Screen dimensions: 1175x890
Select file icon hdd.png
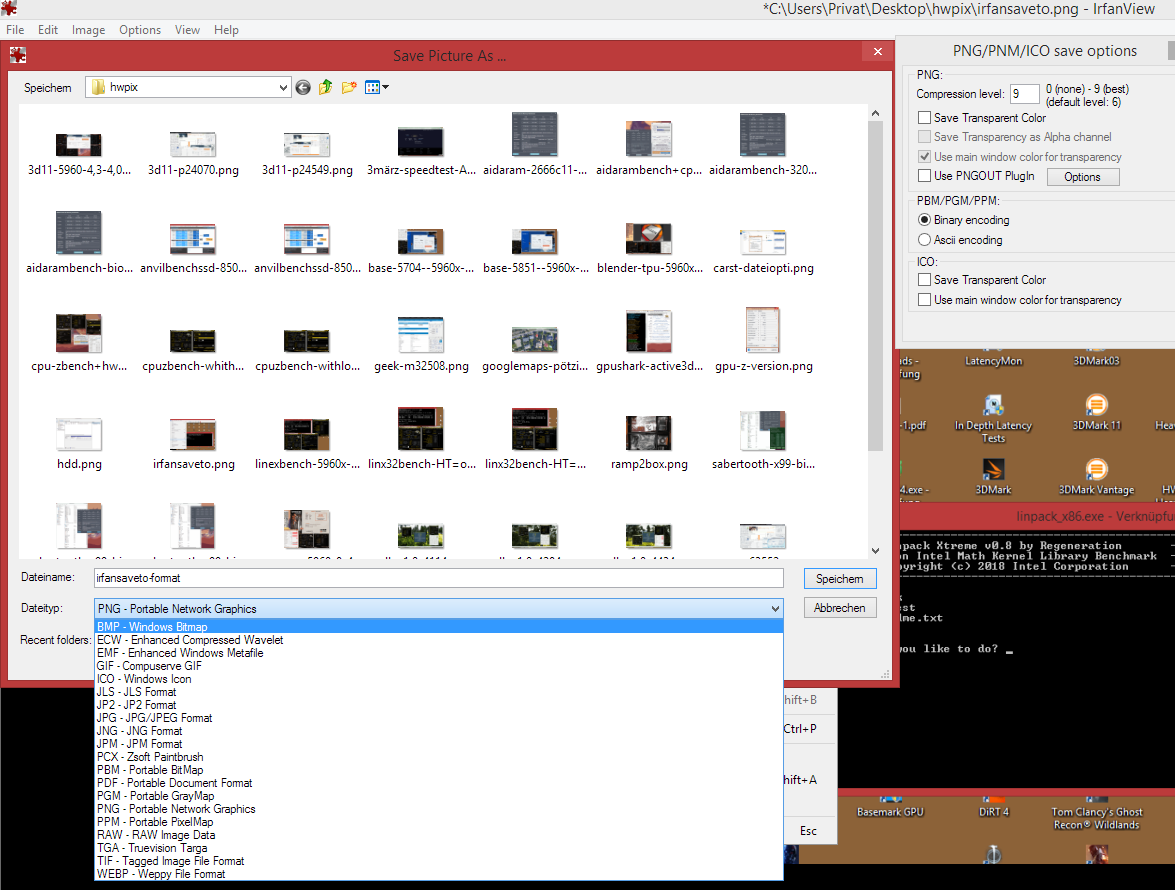click(x=79, y=435)
